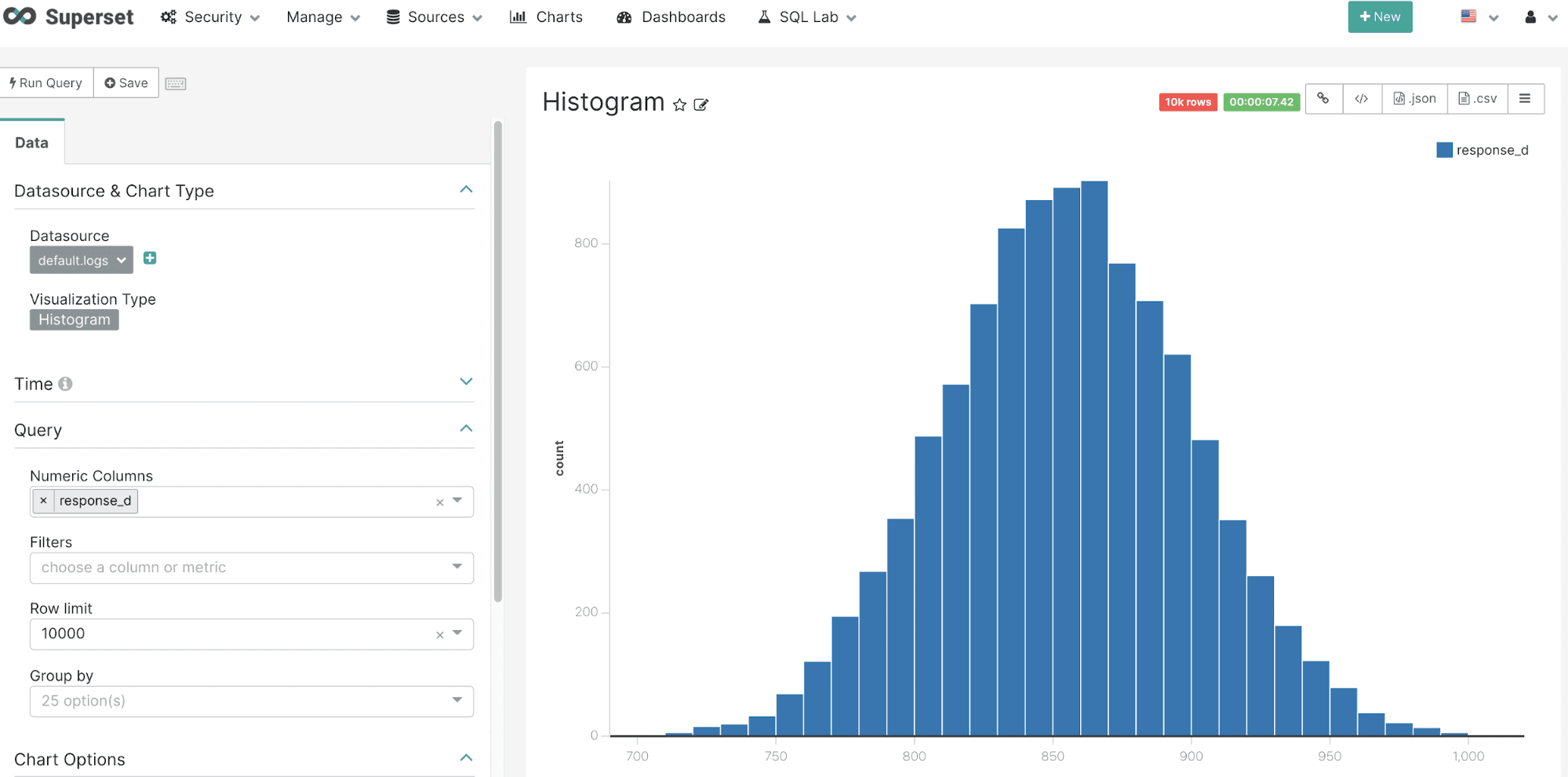The height and width of the screenshot is (777, 1568).
Task: Remove response_d from Numeric Columns
Action: click(x=43, y=501)
